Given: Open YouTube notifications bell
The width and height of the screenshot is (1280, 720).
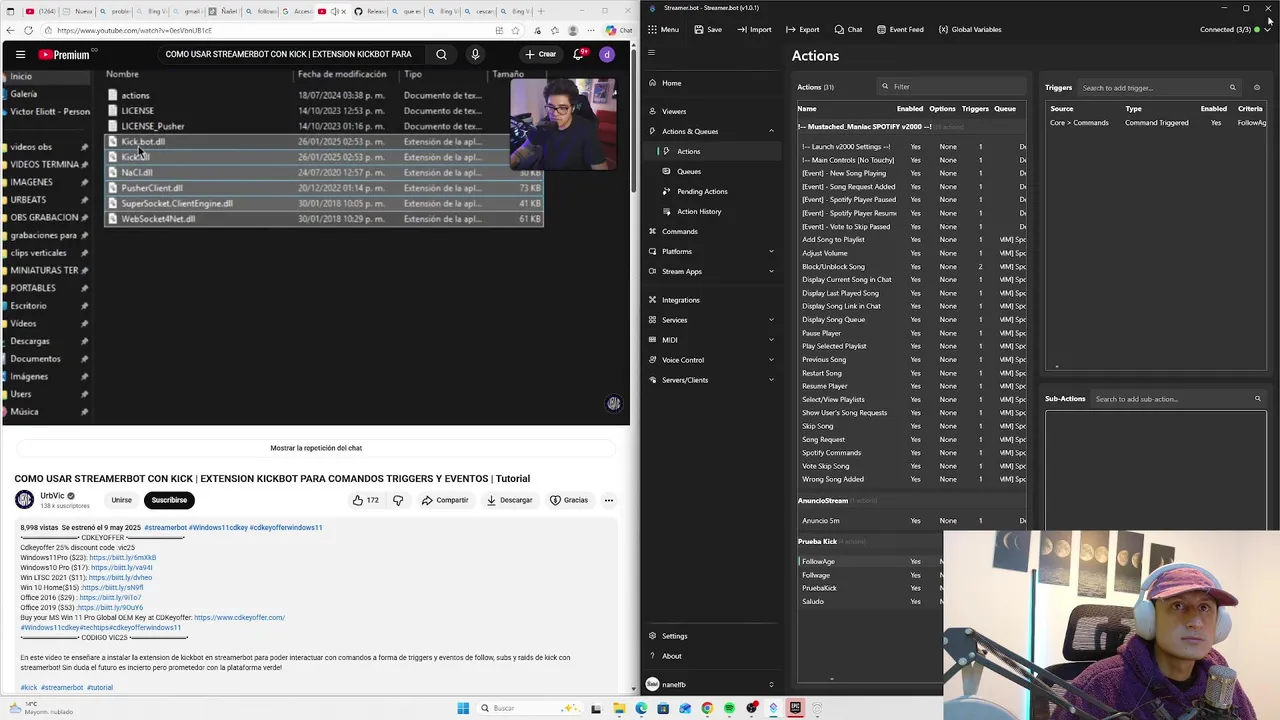Looking at the screenshot, I should click(578, 55).
